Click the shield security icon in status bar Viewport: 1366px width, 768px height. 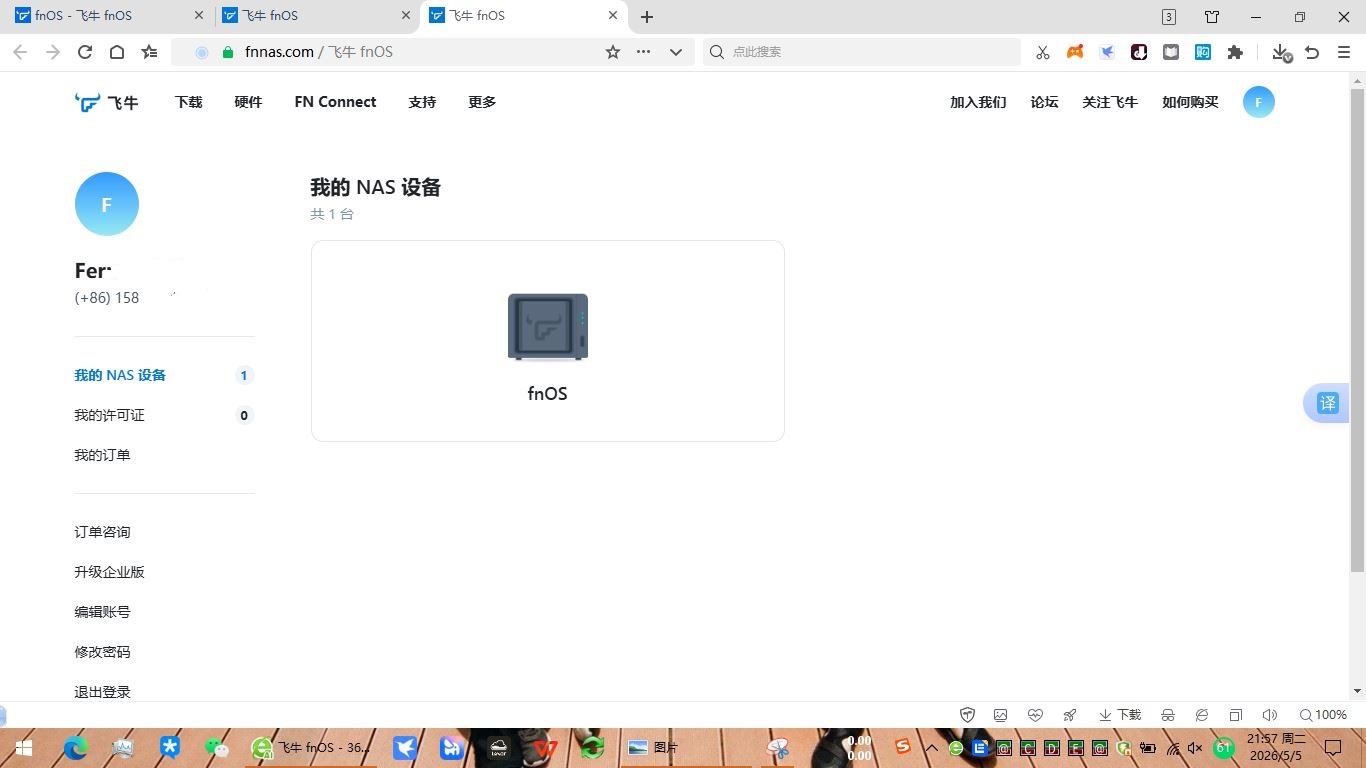pos(967,715)
